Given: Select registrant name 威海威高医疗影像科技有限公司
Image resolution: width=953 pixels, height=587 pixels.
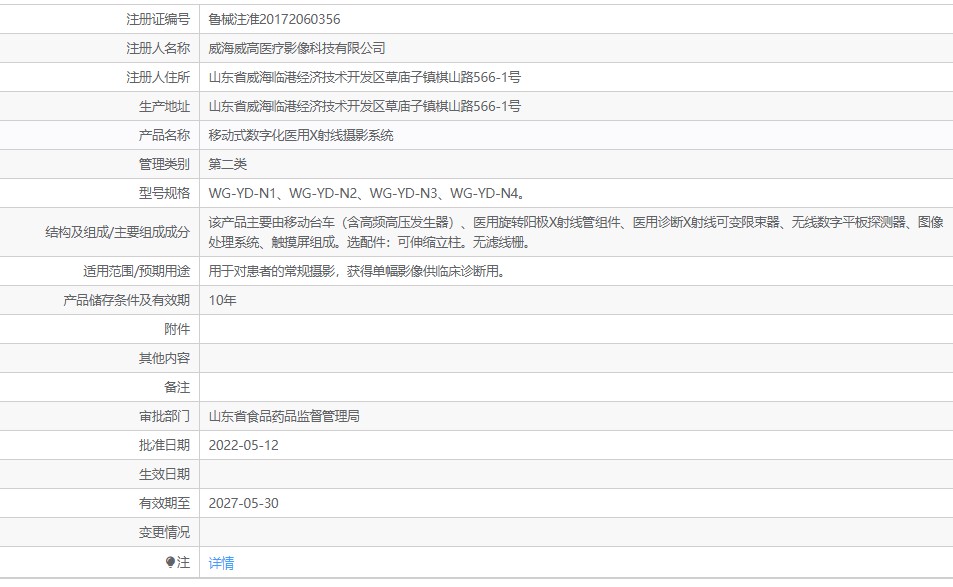Looking at the screenshot, I should tap(297, 48).
